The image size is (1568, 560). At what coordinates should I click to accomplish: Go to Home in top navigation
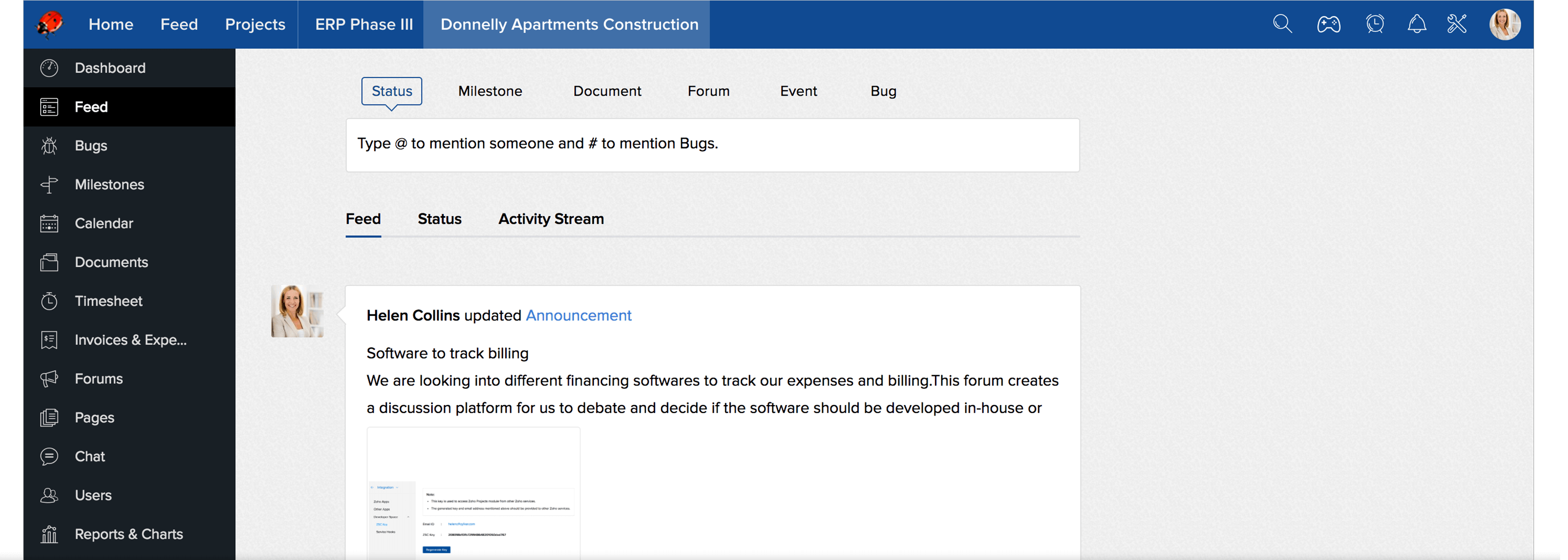pyautogui.click(x=111, y=25)
